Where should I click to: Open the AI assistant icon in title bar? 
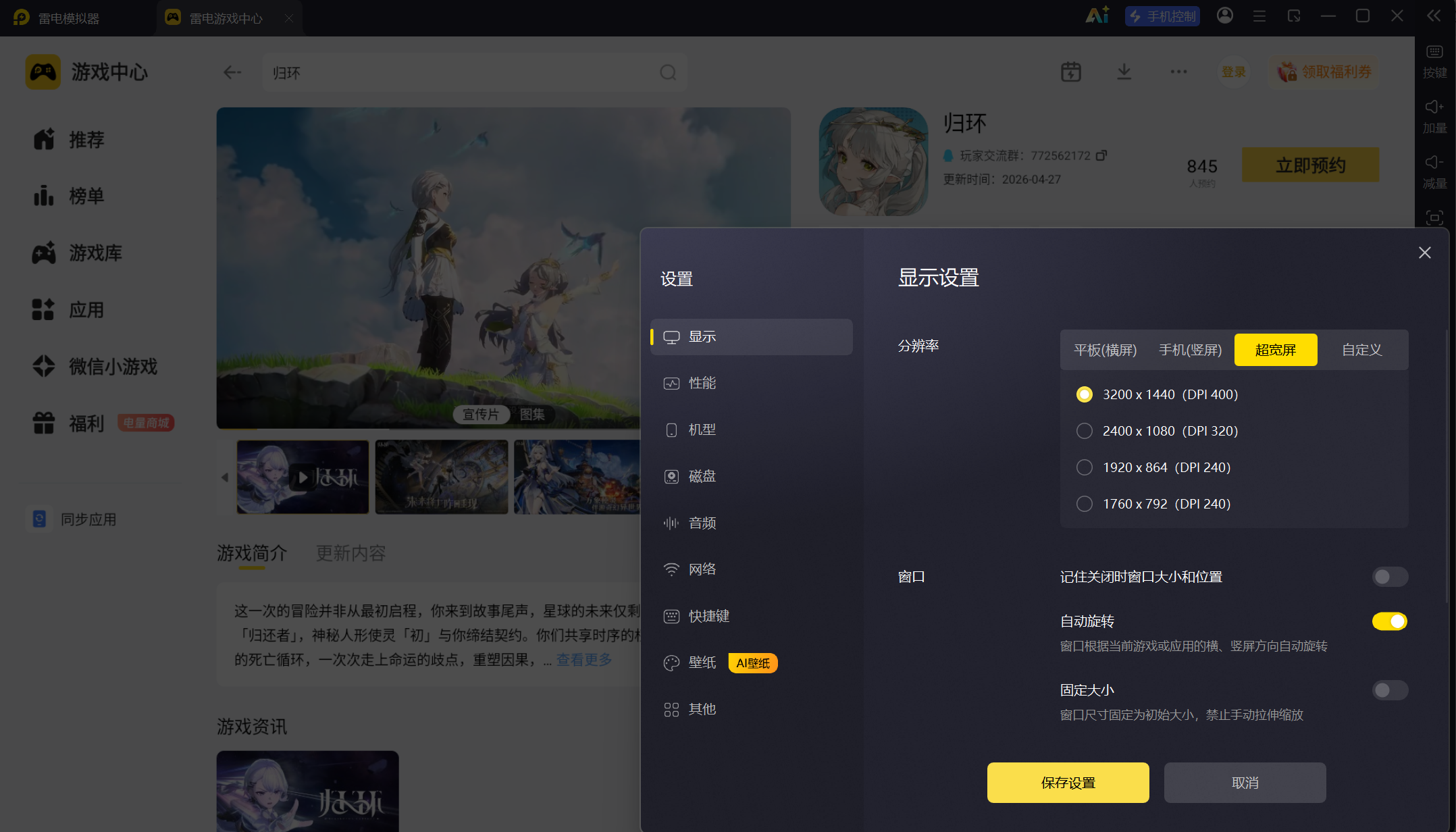1097,16
